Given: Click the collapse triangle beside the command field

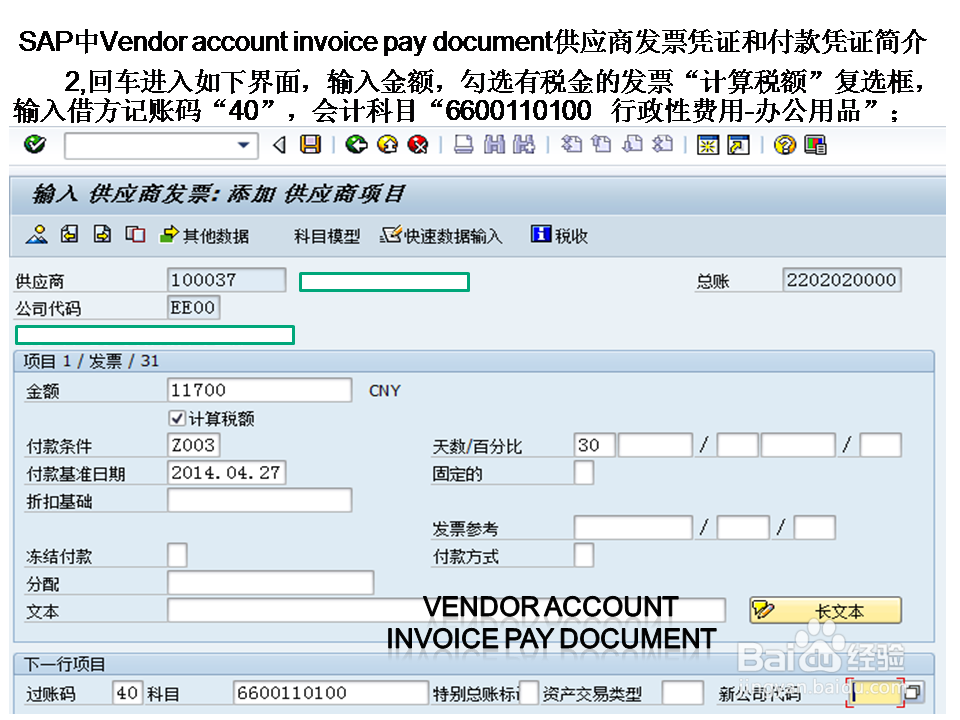Looking at the screenshot, I should (x=280, y=145).
